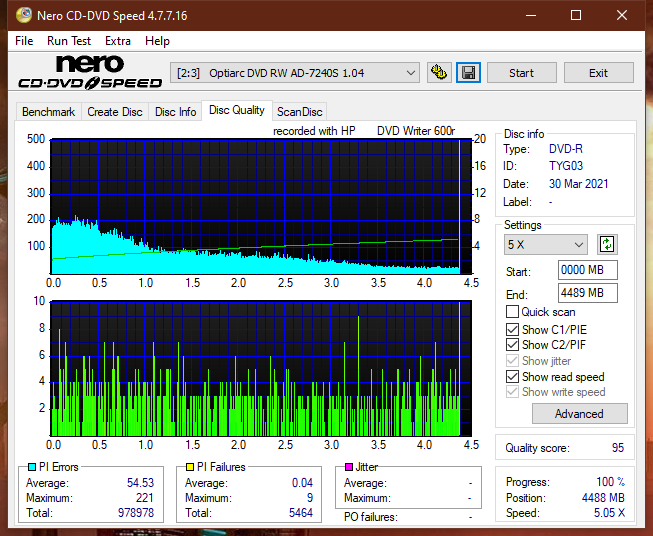
Task: Click the disc type DVD-R
Action: [566, 149]
